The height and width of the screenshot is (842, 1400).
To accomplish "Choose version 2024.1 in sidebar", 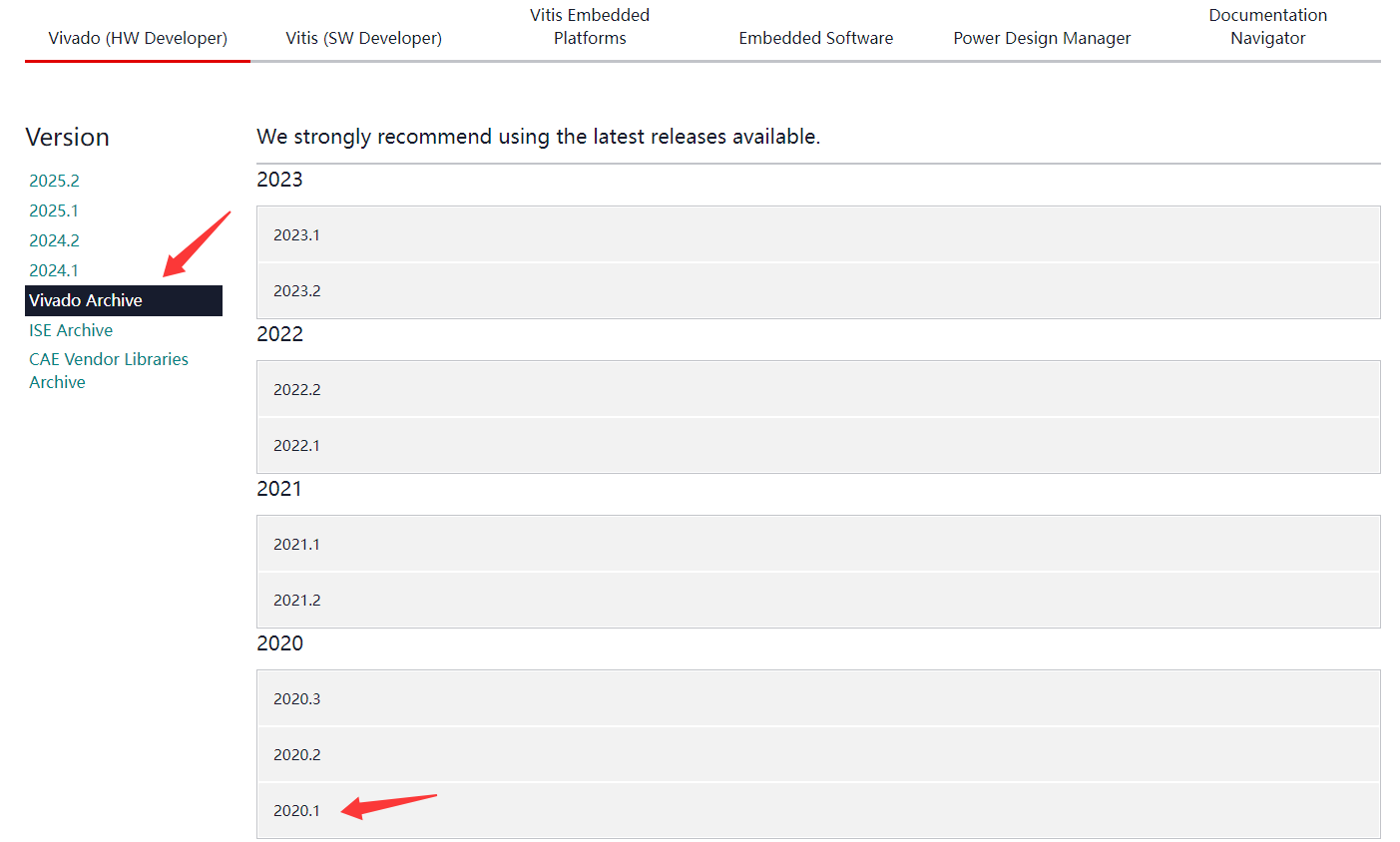I will point(54,270).
